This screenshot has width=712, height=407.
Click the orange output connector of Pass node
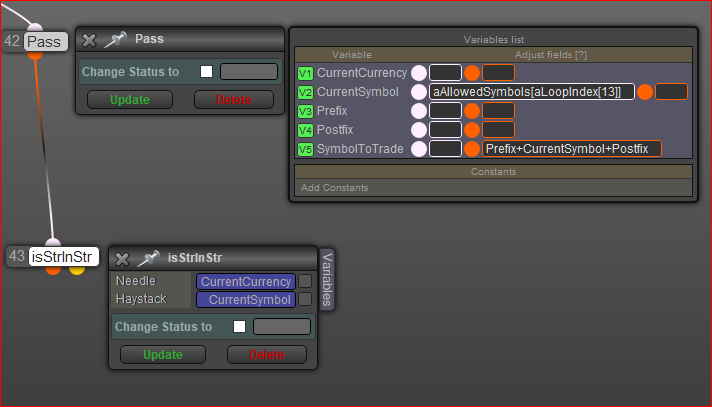click(35, 55)
